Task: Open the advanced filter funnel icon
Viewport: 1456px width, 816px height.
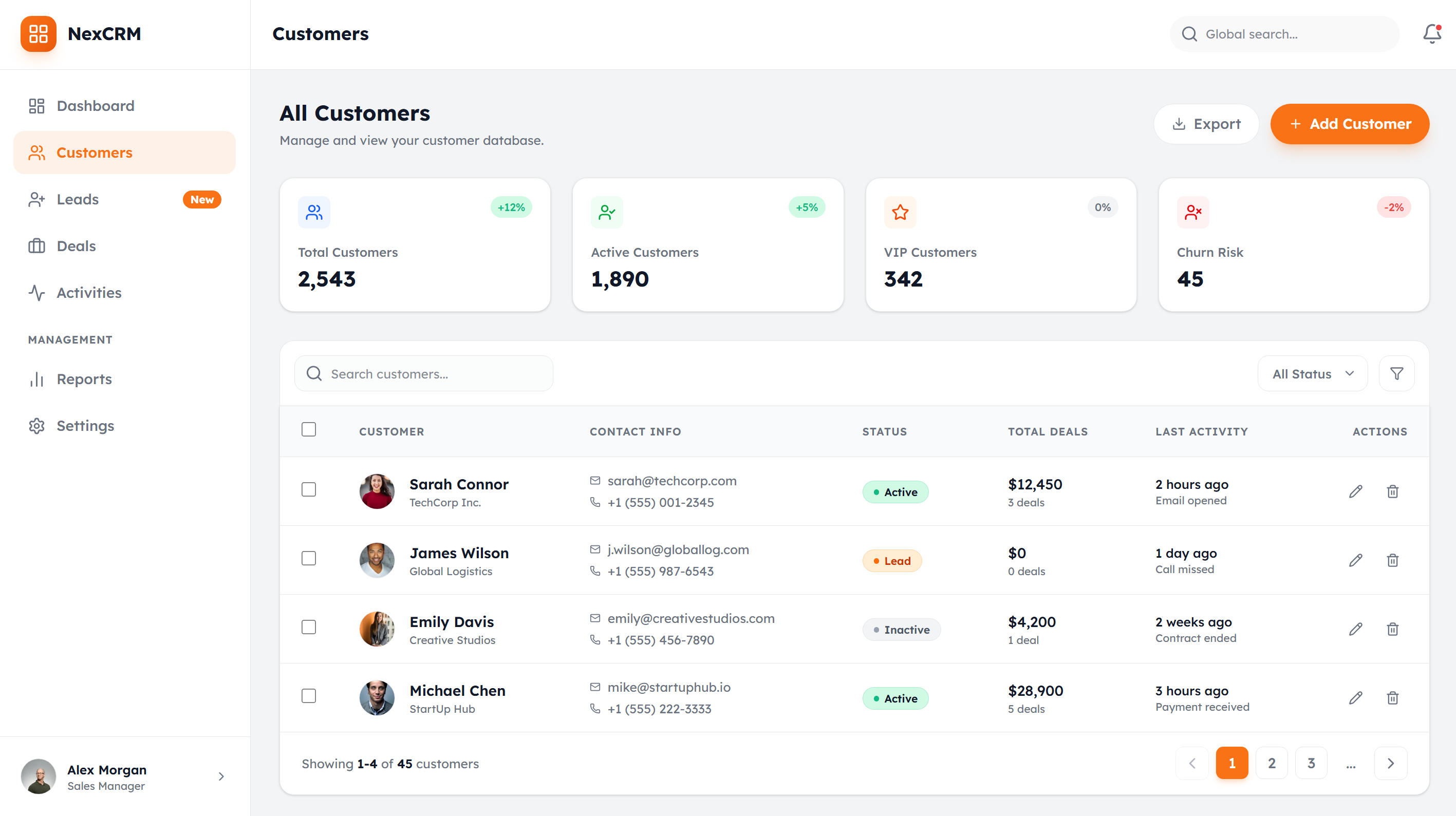Action: point(1396,373)
